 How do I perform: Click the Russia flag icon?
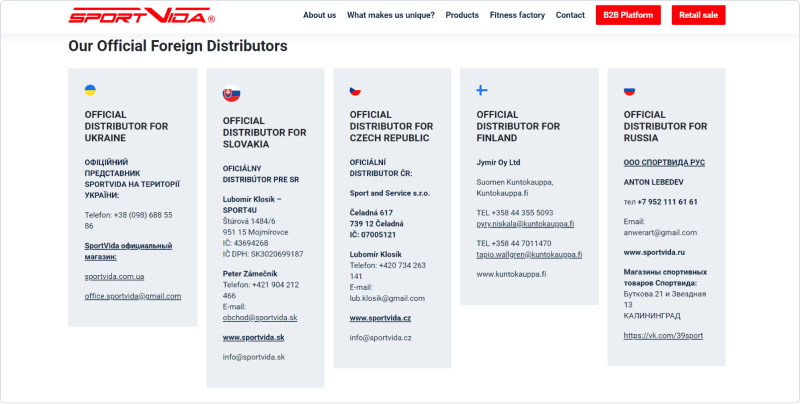click(x=629, y=90)
